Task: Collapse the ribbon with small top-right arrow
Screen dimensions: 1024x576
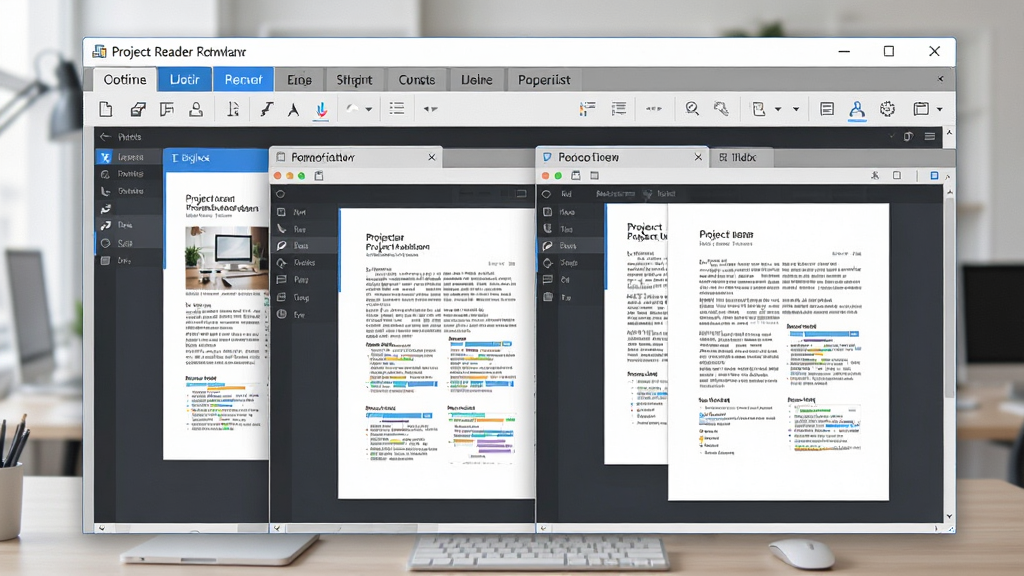Action: pos(940,79)
